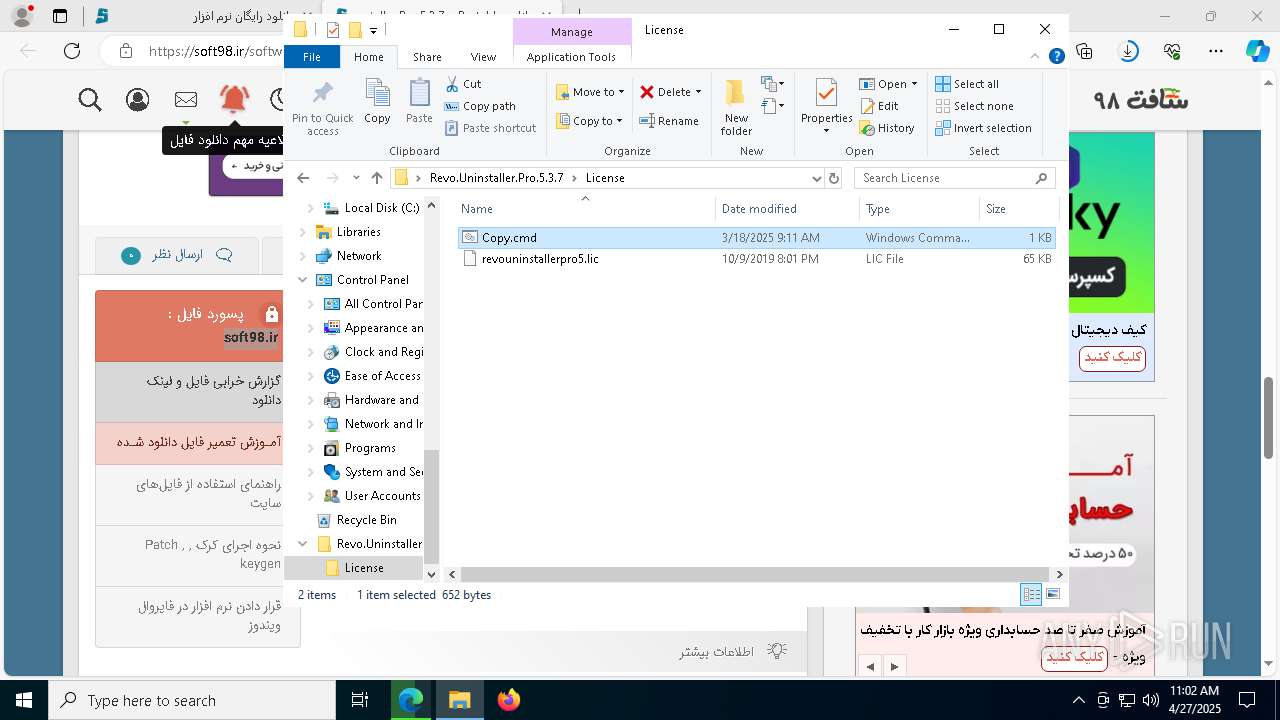Open Properties of selected file

coord(826,103)
